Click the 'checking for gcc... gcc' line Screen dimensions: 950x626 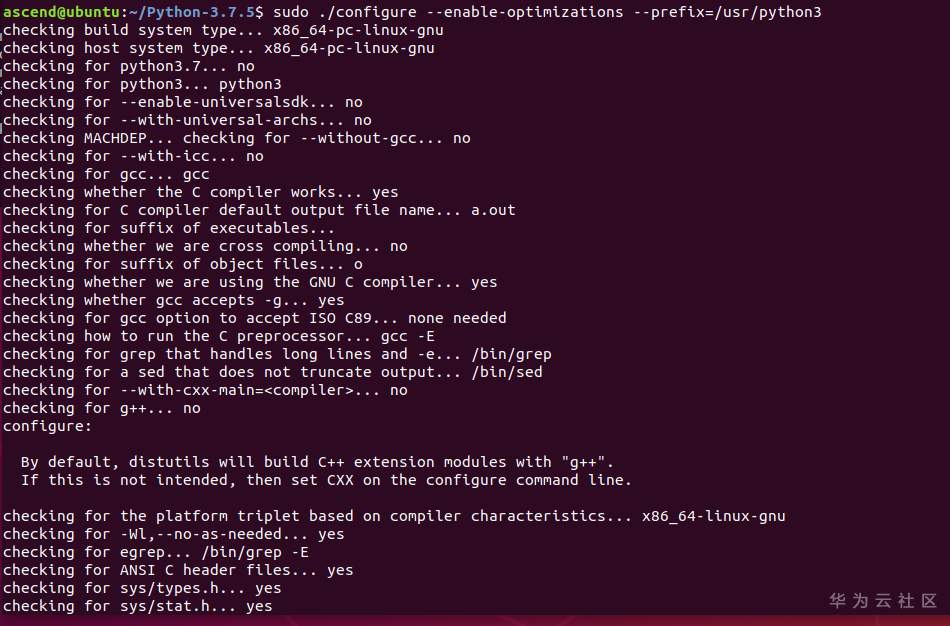point(106,175)
